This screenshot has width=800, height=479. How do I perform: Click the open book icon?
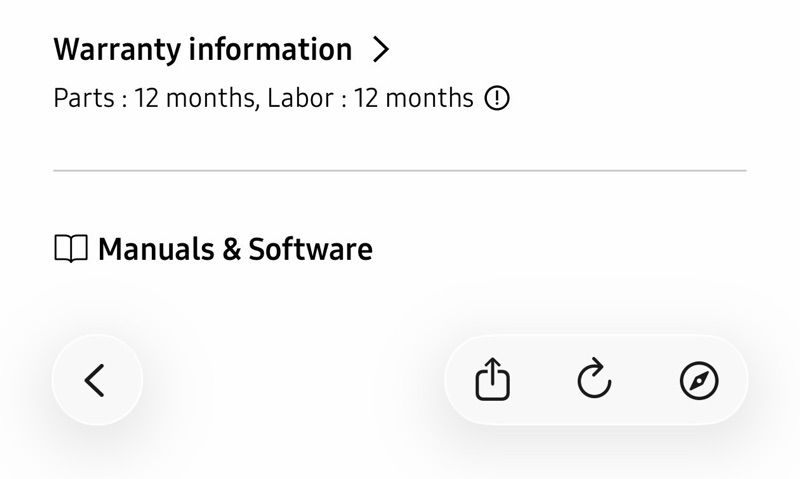coord(71,249)
